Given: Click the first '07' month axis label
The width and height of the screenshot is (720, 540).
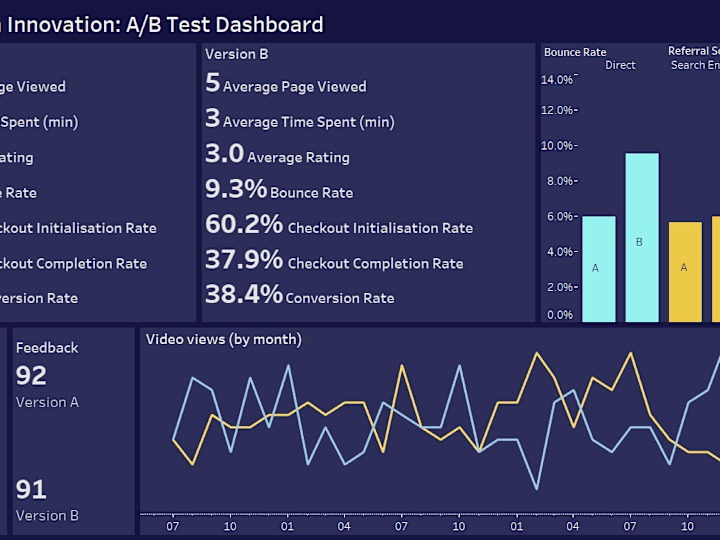Looking at the screenshot, I should (173, 526).
